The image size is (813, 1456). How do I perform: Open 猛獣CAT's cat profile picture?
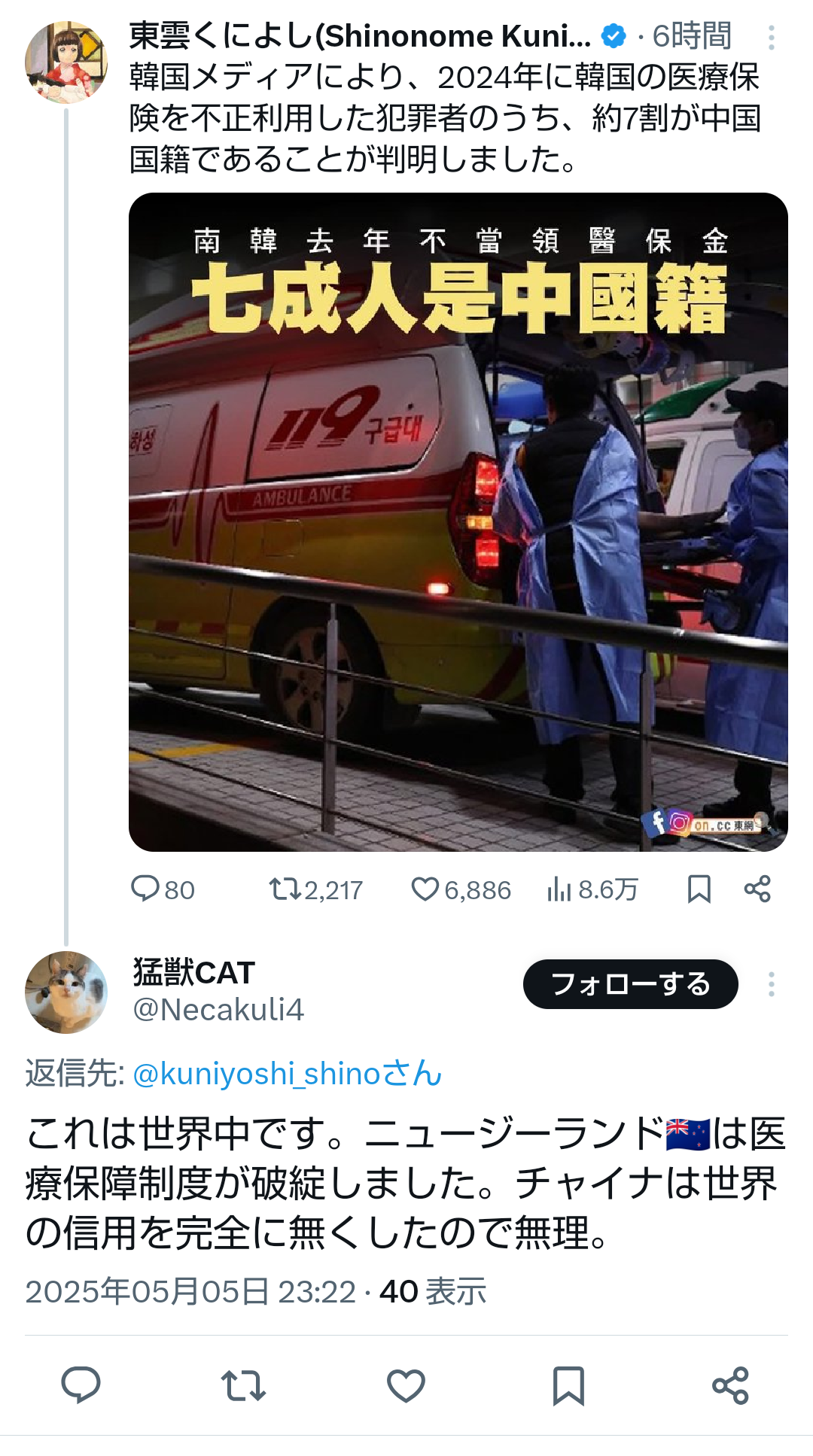click(66, 992)
